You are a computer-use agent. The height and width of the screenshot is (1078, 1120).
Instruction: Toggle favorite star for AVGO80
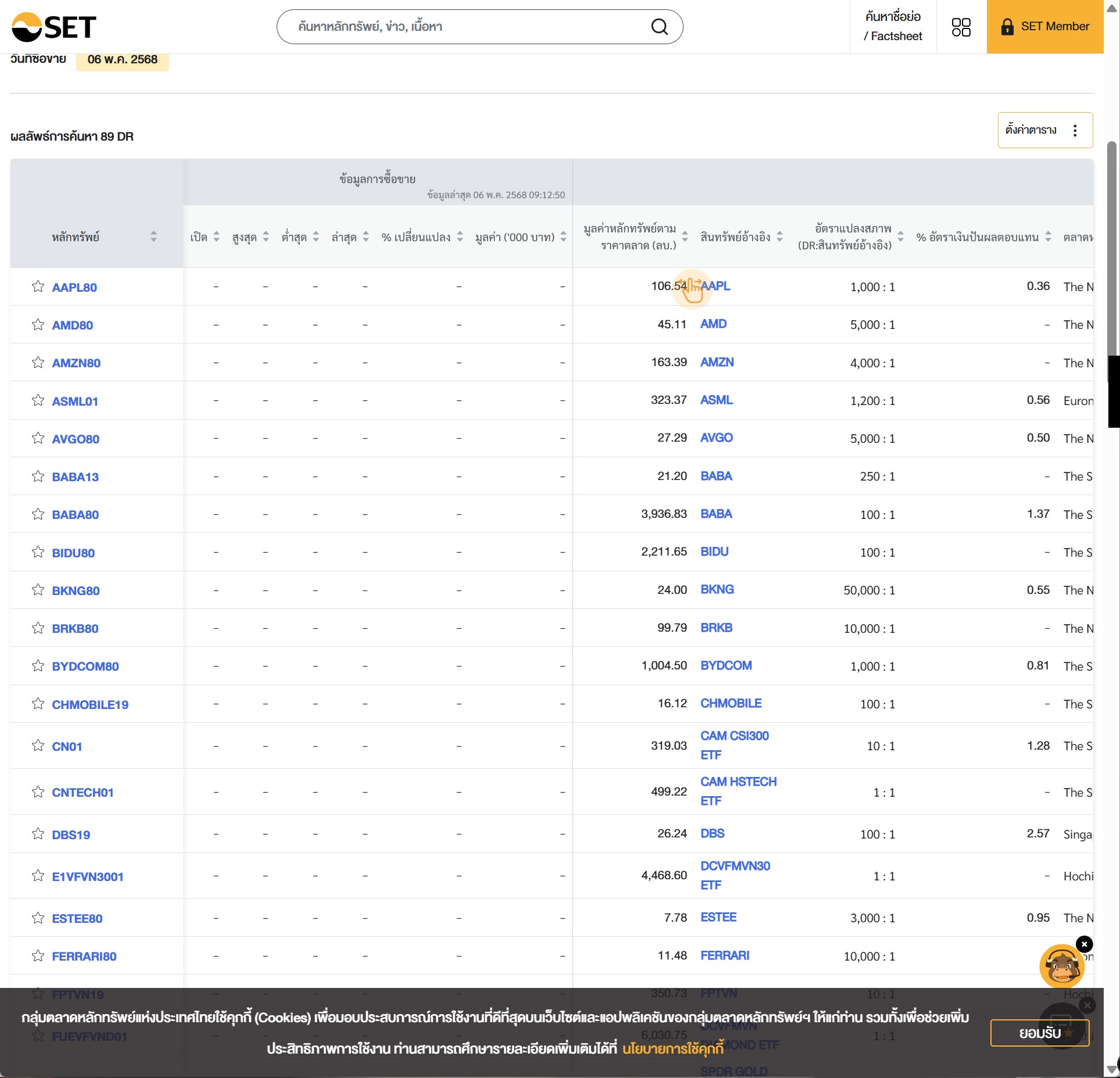[x=38, y=438]
